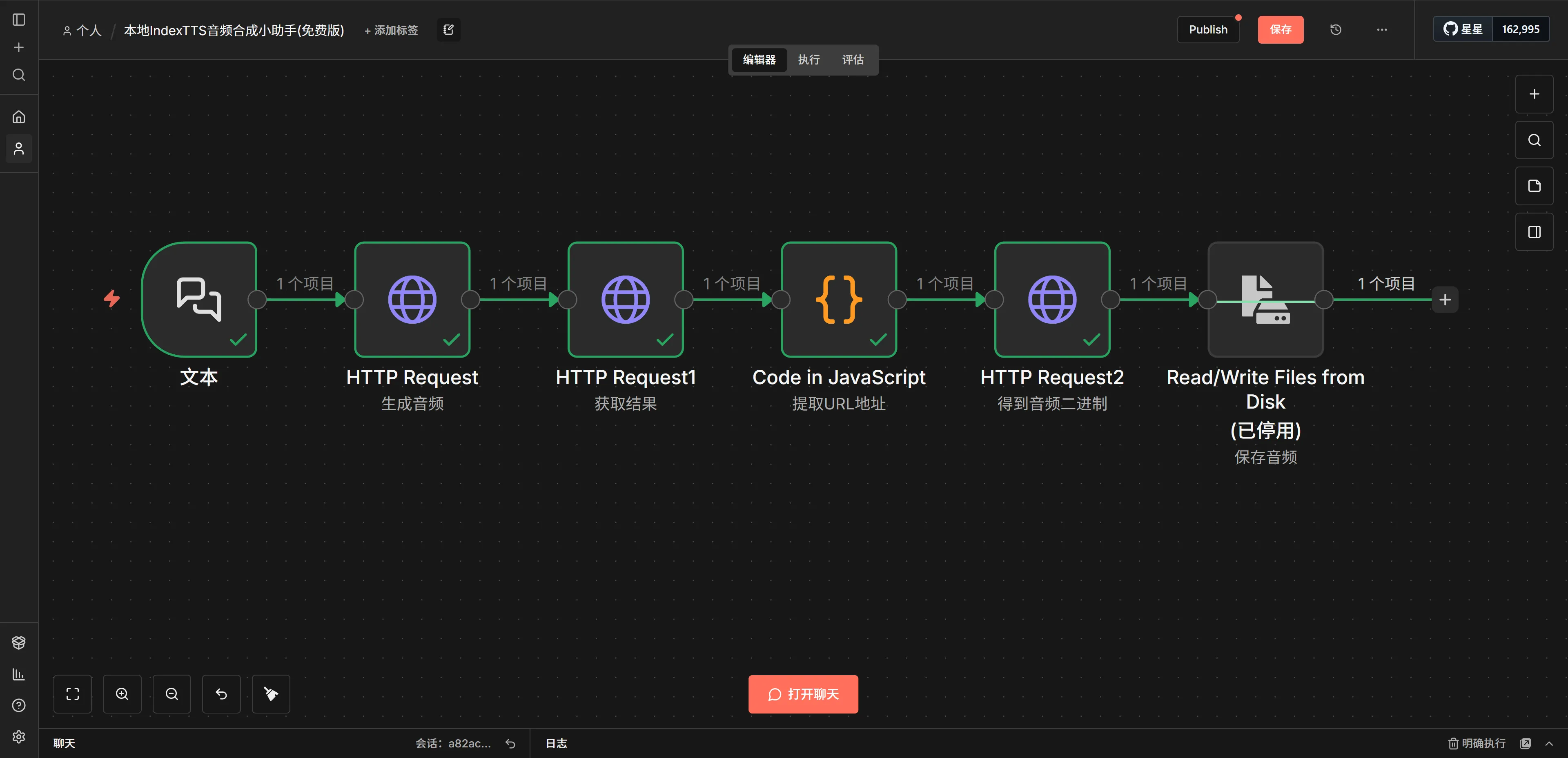The image size is (1568, 758).
Task: Add node after Read/Write Files output
Action: point(1445,299)
